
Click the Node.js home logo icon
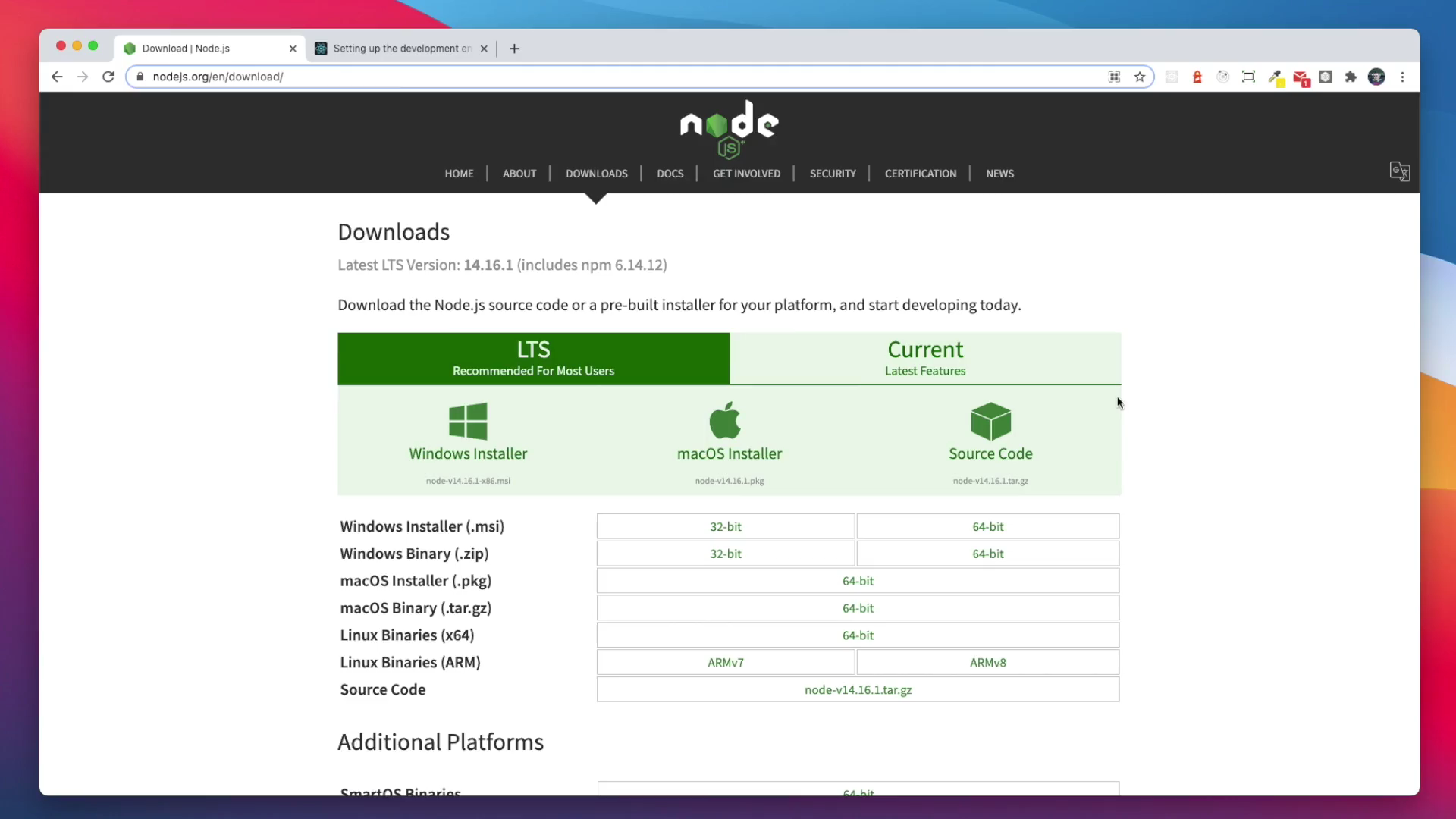click(729, 128)
